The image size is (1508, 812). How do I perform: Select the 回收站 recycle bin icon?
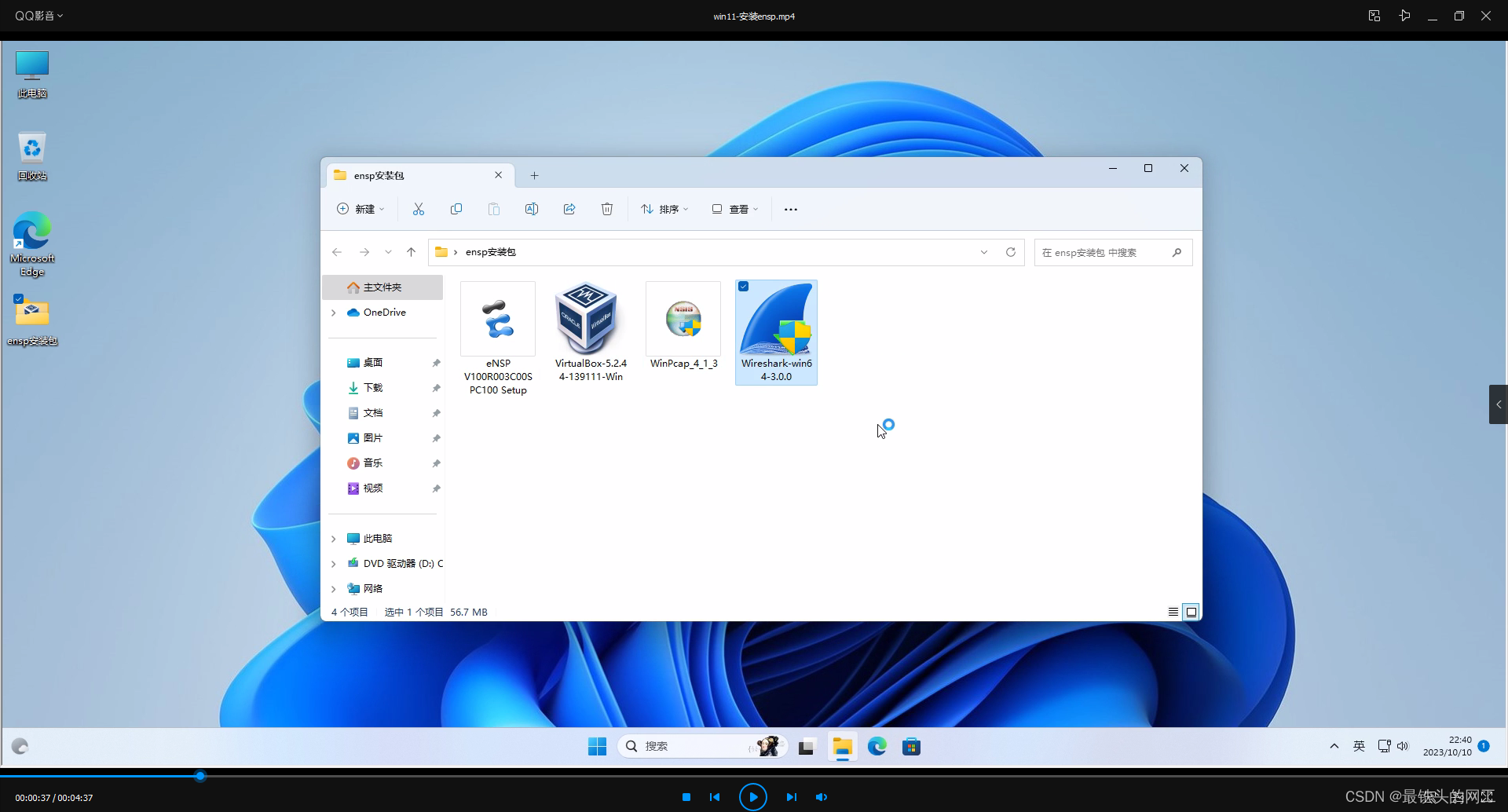pos(32,157)
